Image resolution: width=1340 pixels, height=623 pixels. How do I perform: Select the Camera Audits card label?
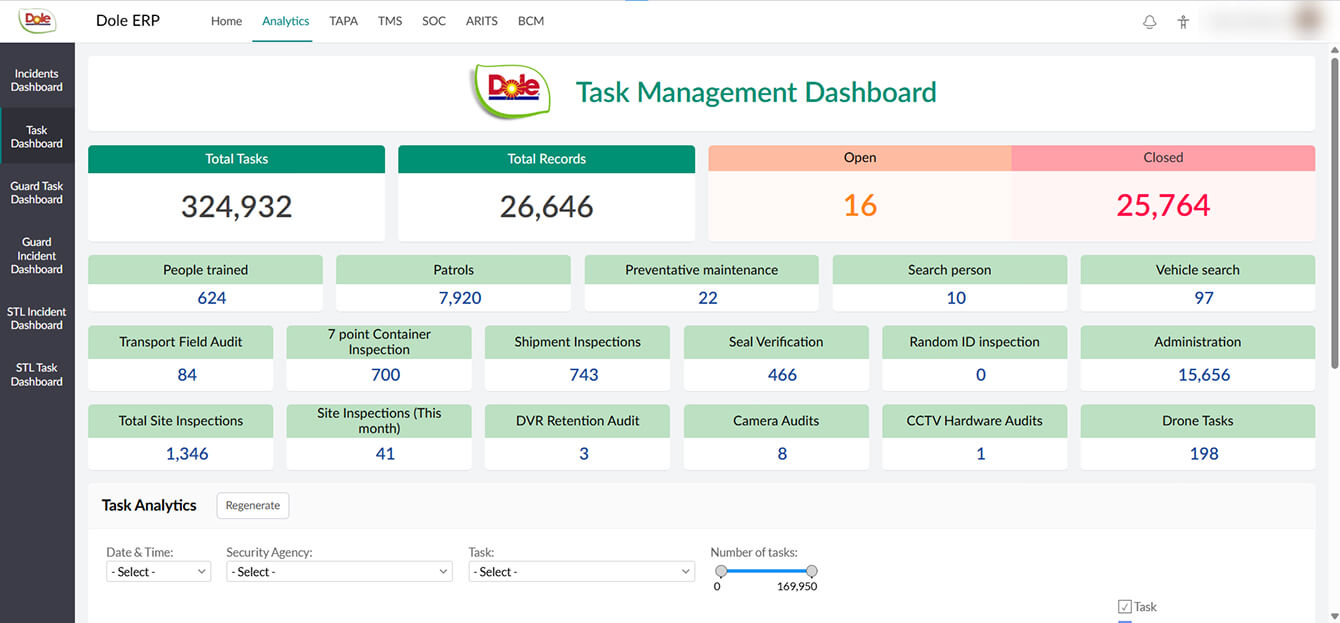coord(776,421)
